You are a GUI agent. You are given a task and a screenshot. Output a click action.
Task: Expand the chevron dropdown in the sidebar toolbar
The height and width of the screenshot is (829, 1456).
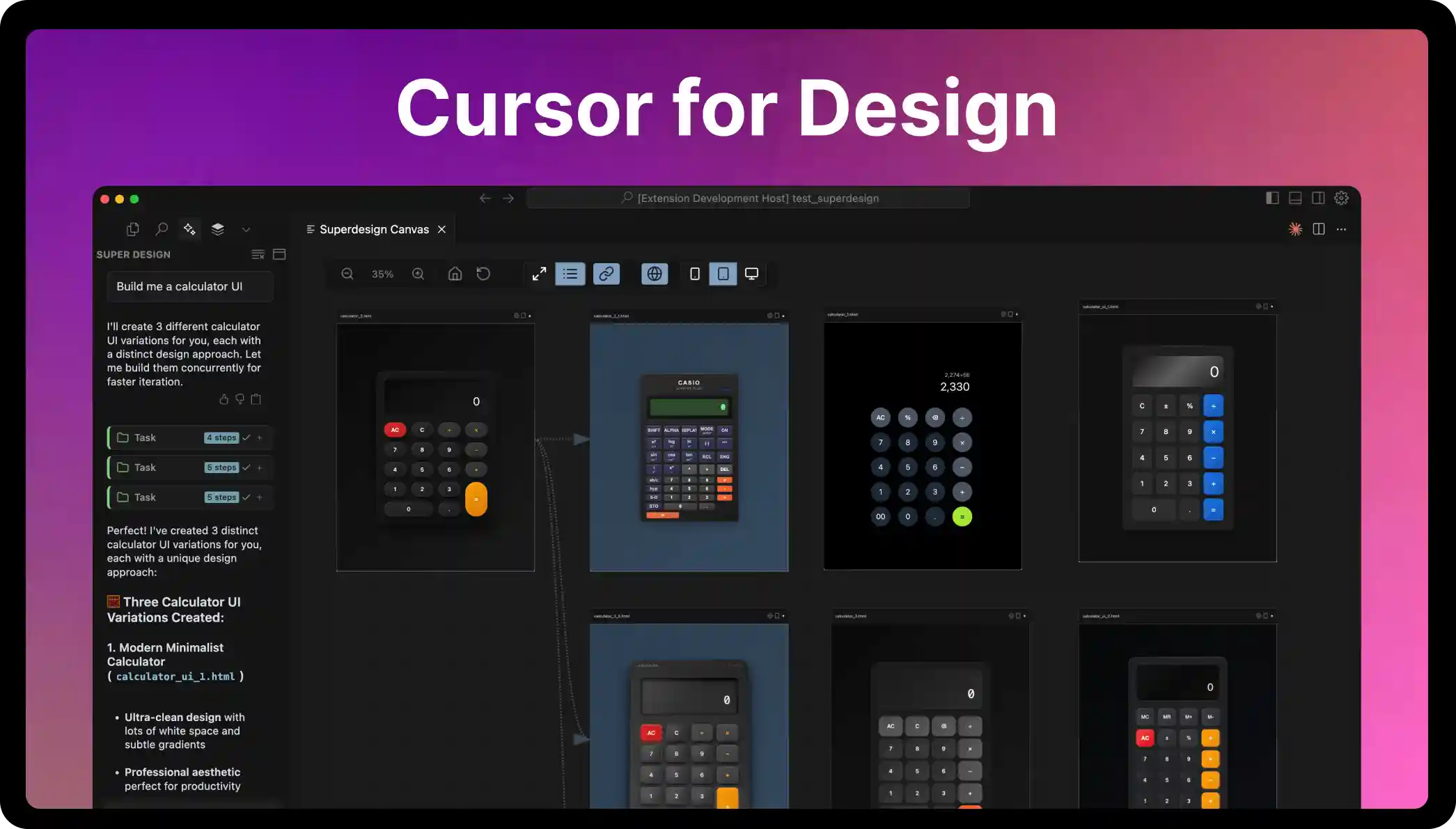click(x=246, y=229)
